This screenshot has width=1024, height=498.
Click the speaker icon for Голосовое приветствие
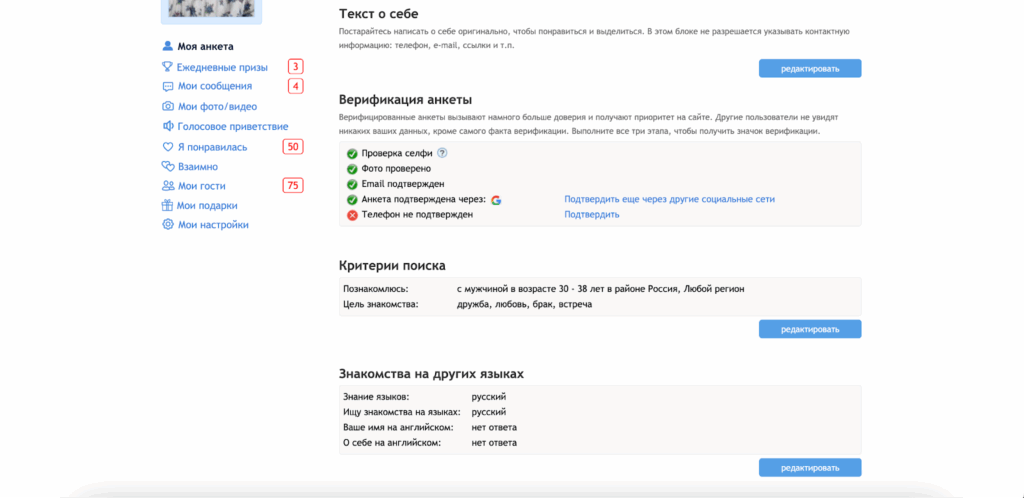point(168,126)
